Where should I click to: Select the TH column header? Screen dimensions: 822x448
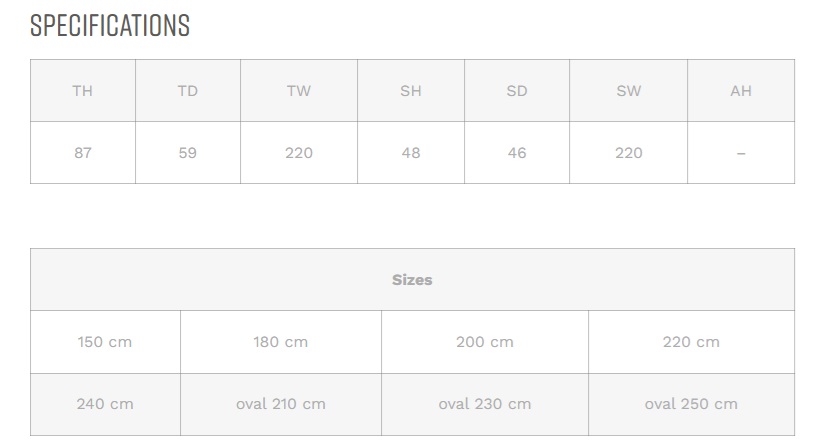coord(83,91)
